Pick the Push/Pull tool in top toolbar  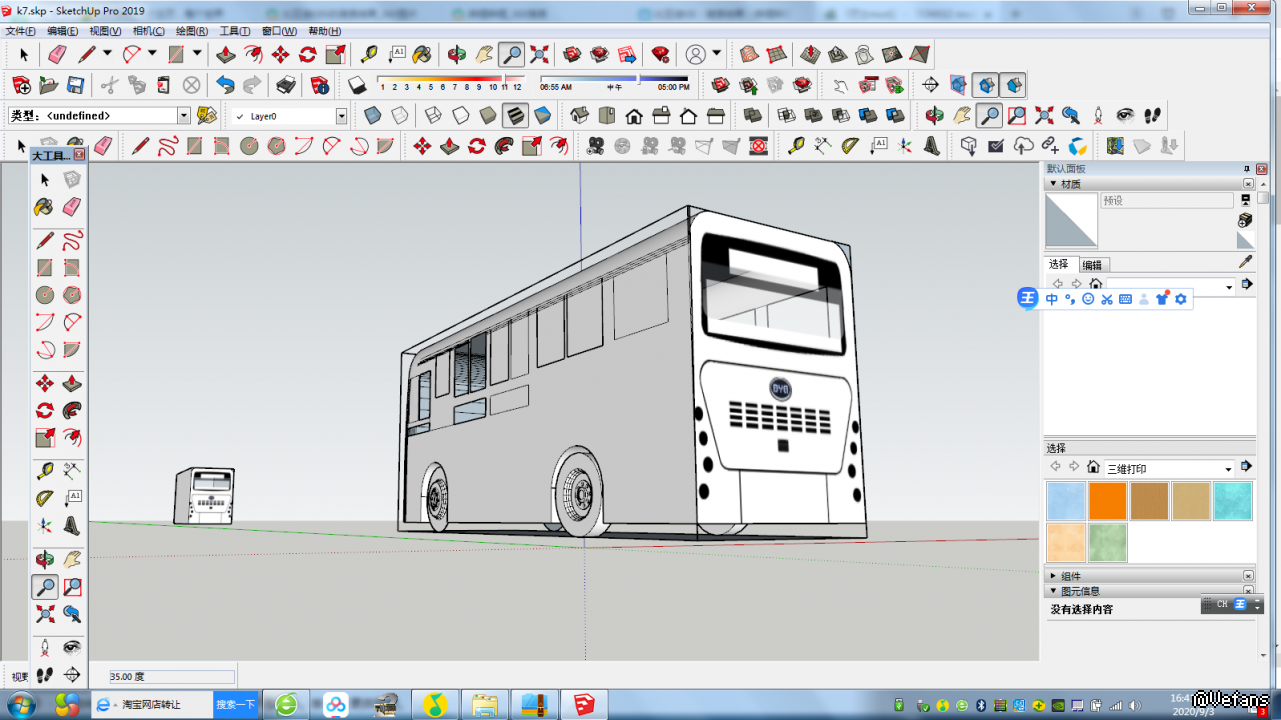pyautogui.click(x=226, y=54)
